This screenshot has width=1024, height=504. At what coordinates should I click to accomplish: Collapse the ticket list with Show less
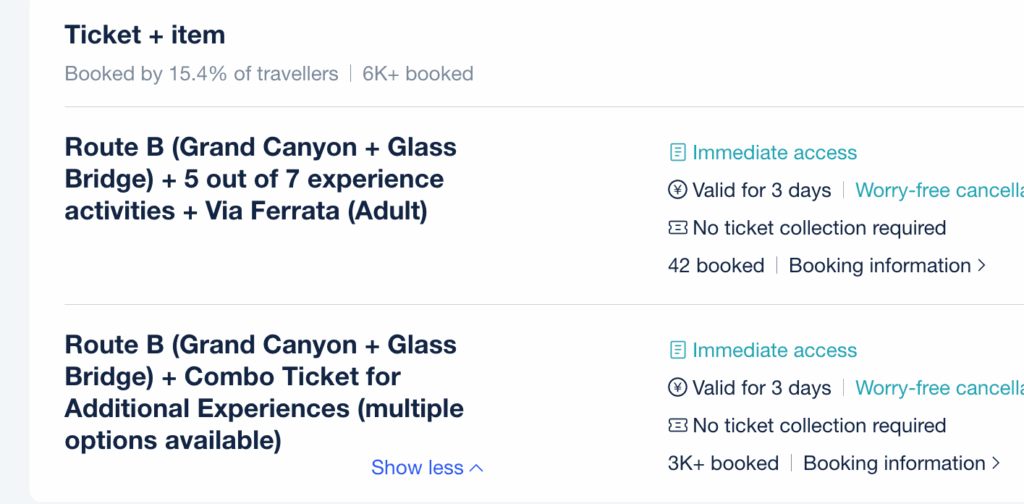[427, 468]
